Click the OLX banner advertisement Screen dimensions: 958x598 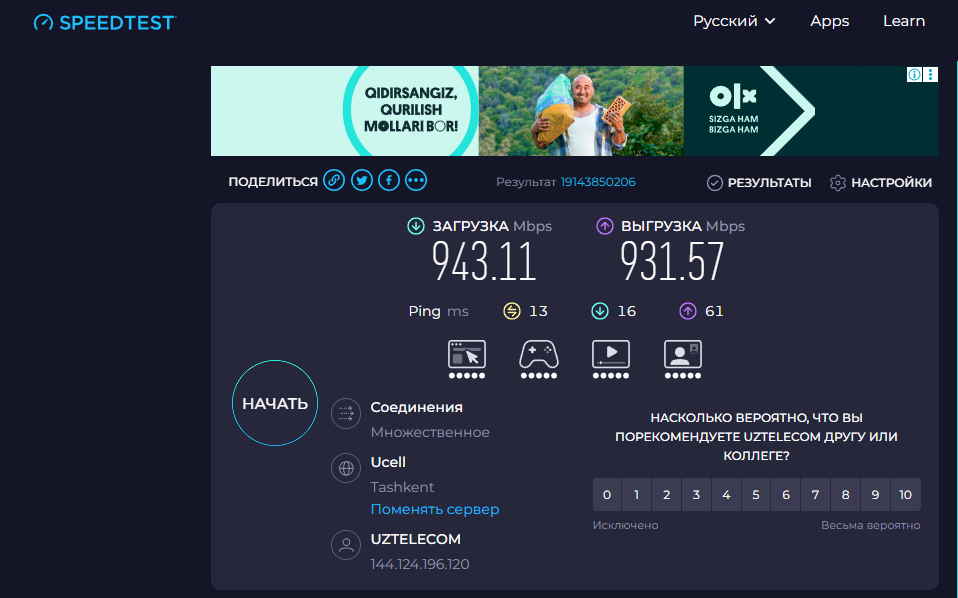click(x=574, y=111)
